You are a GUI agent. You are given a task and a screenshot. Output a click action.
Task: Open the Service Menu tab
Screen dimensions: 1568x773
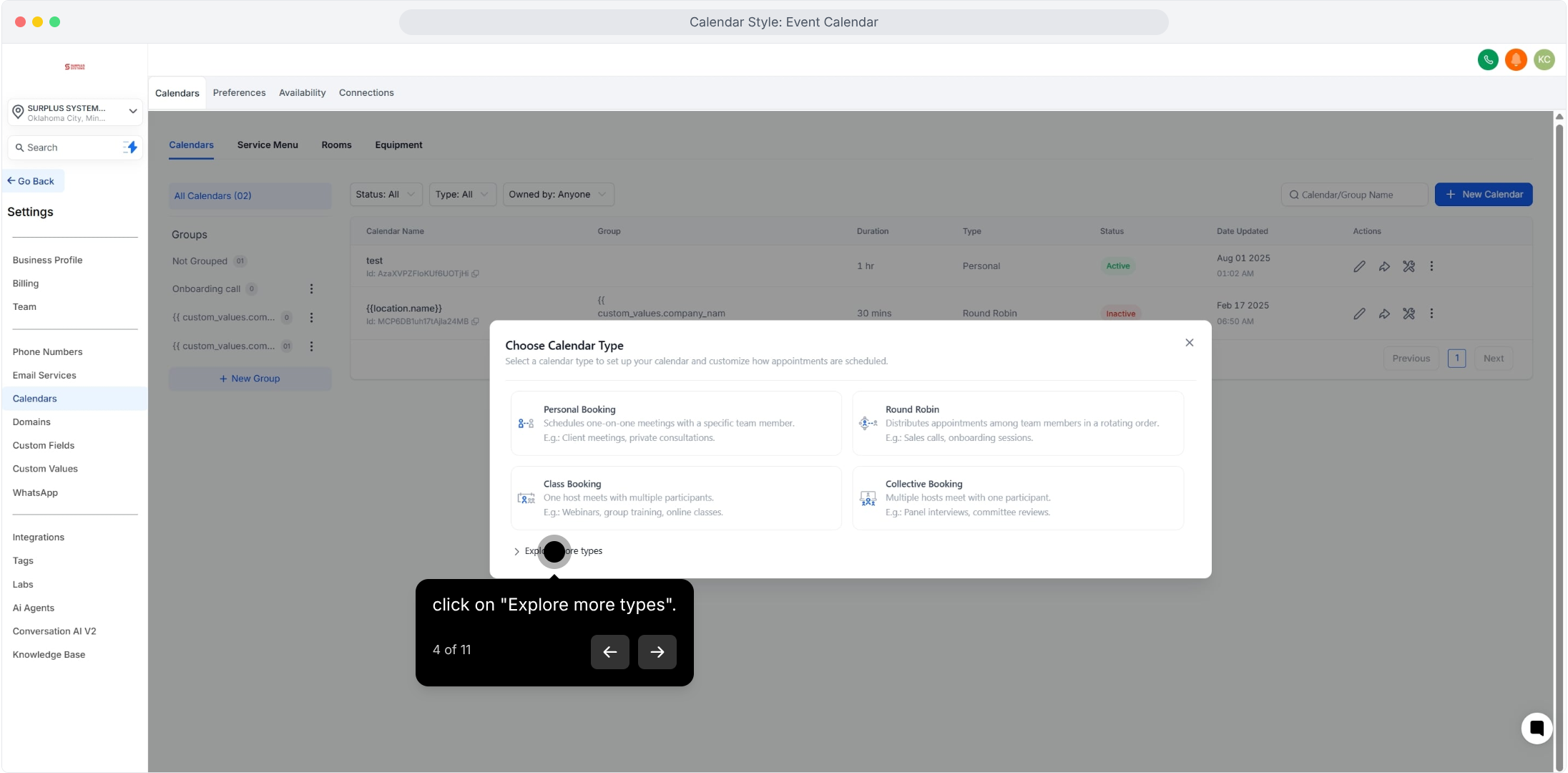tap(268, 145)
